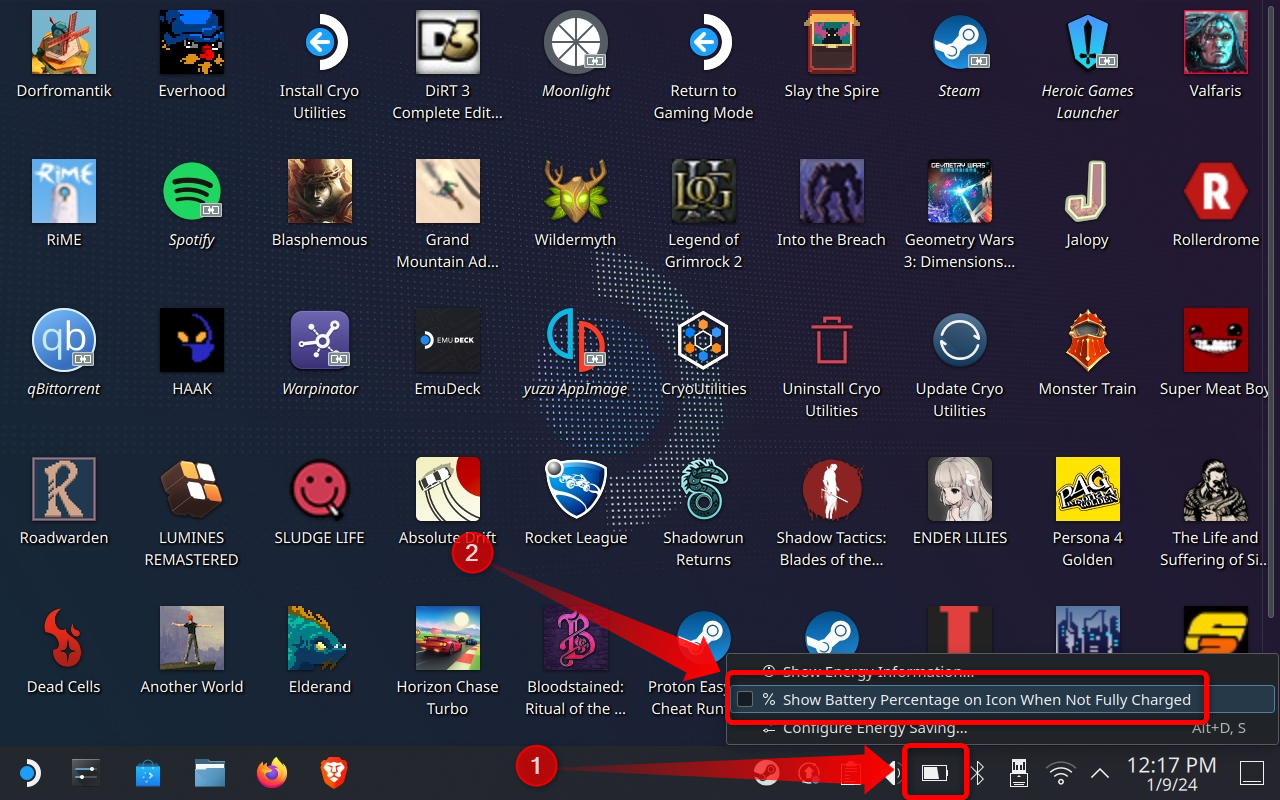
Task: Open Discover software store in taskbar
Action: [x=148, y=773]
